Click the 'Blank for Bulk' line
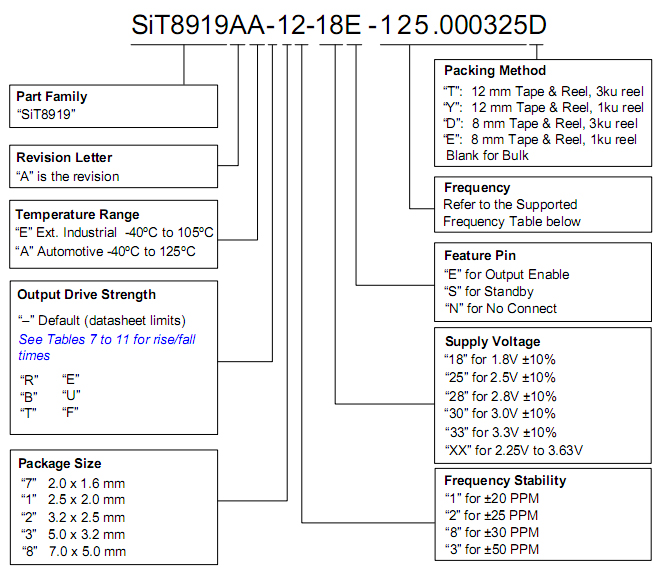660x571 pixels. pyautogui.click(x=487, y=155)
